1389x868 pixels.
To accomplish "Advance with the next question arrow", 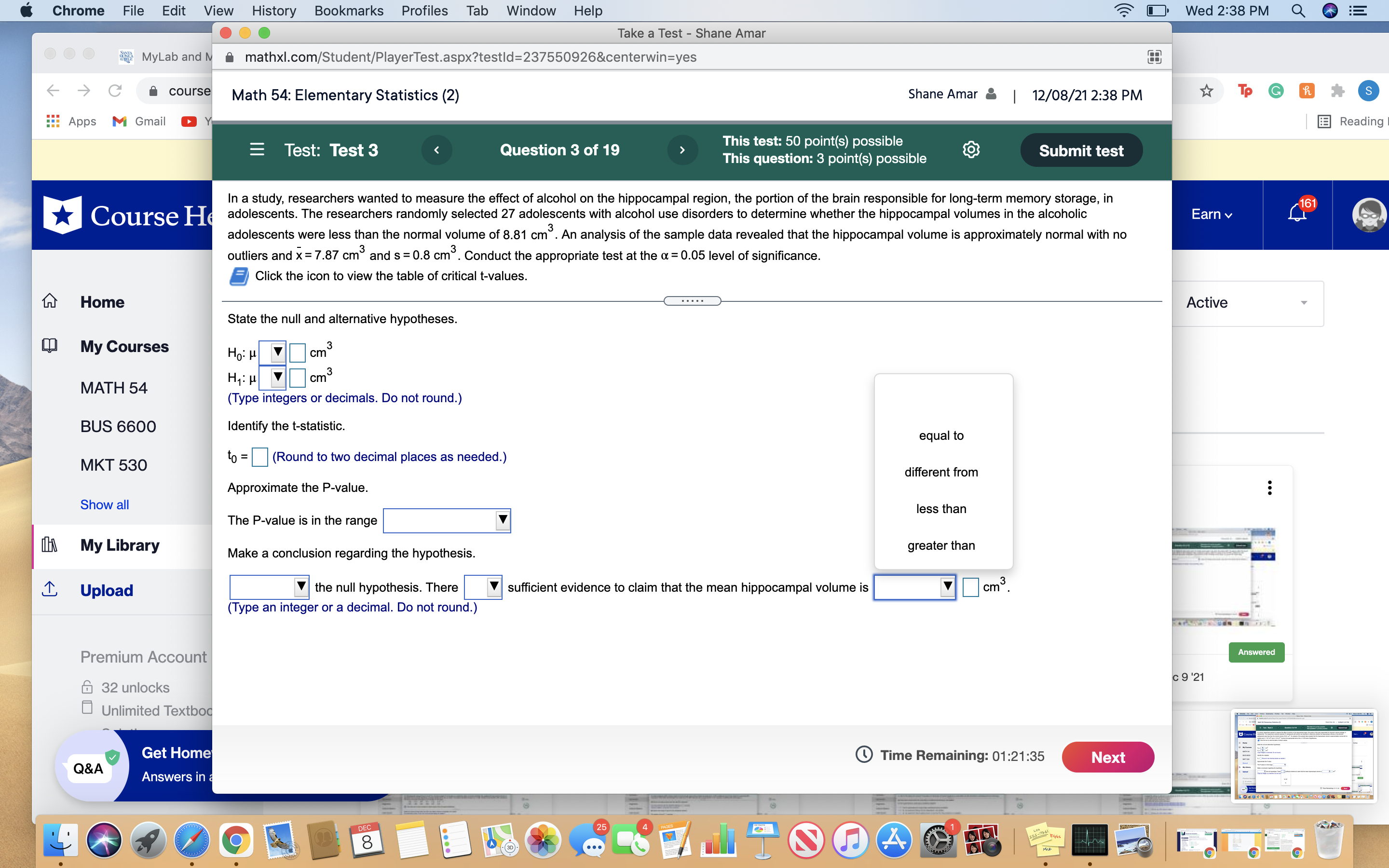I will pyautogui.click(x=682, y=150).
